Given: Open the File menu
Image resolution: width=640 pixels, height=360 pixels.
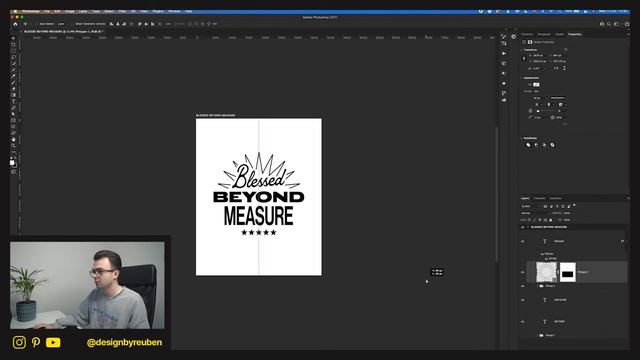Looking at the screenshot, I should pyautogui.click(x=47, y=11).
